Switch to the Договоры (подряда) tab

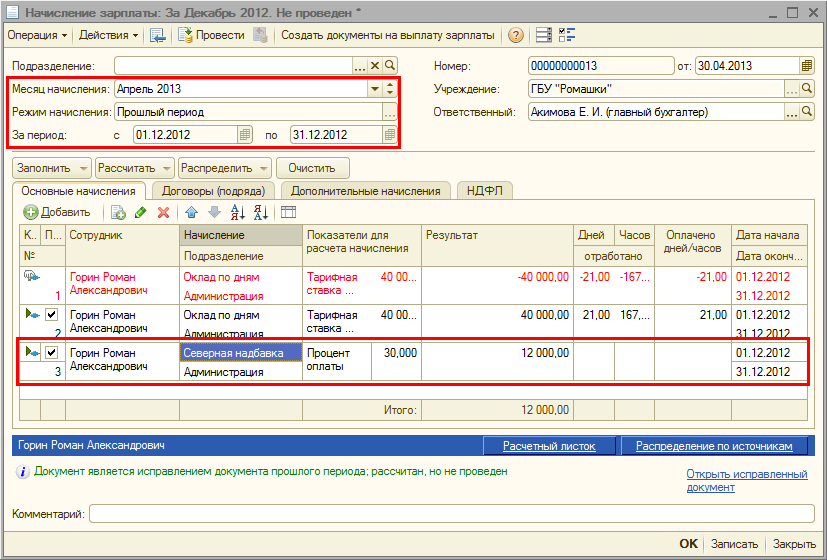[x=213, y=191]
